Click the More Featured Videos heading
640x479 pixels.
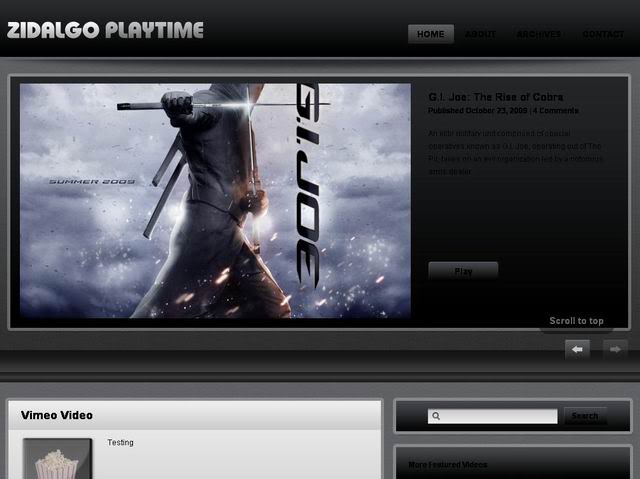pos(448,464)
